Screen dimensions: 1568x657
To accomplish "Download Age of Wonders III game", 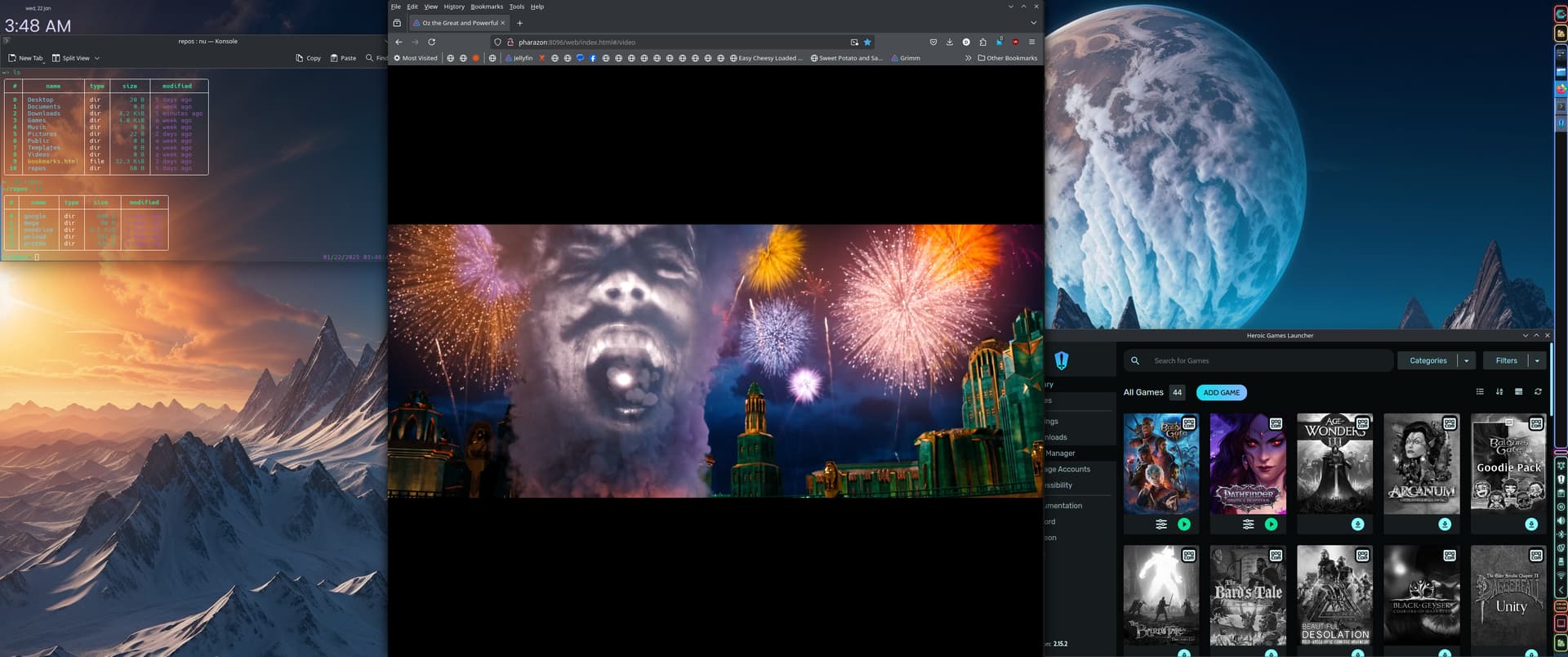I will 1357,525.
